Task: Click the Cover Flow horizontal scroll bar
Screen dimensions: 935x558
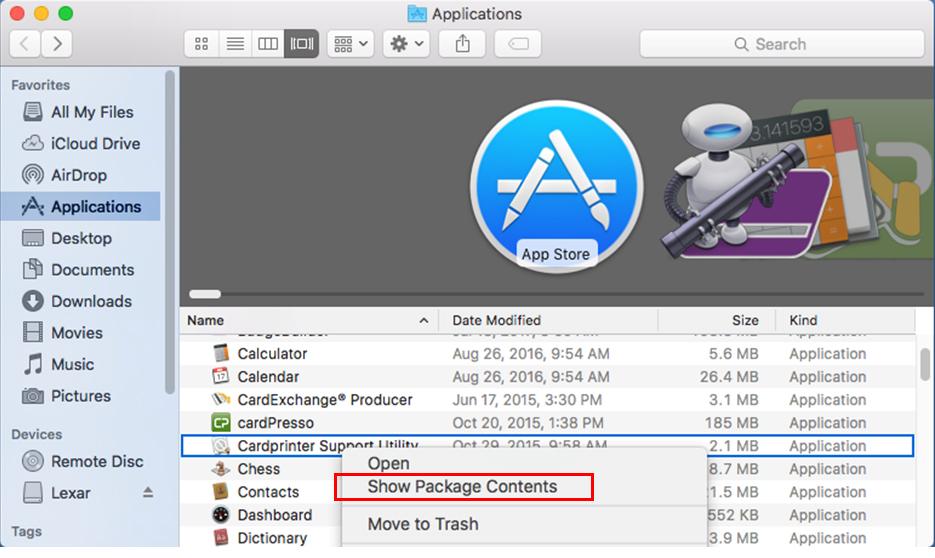Action: tap(205, 294)
